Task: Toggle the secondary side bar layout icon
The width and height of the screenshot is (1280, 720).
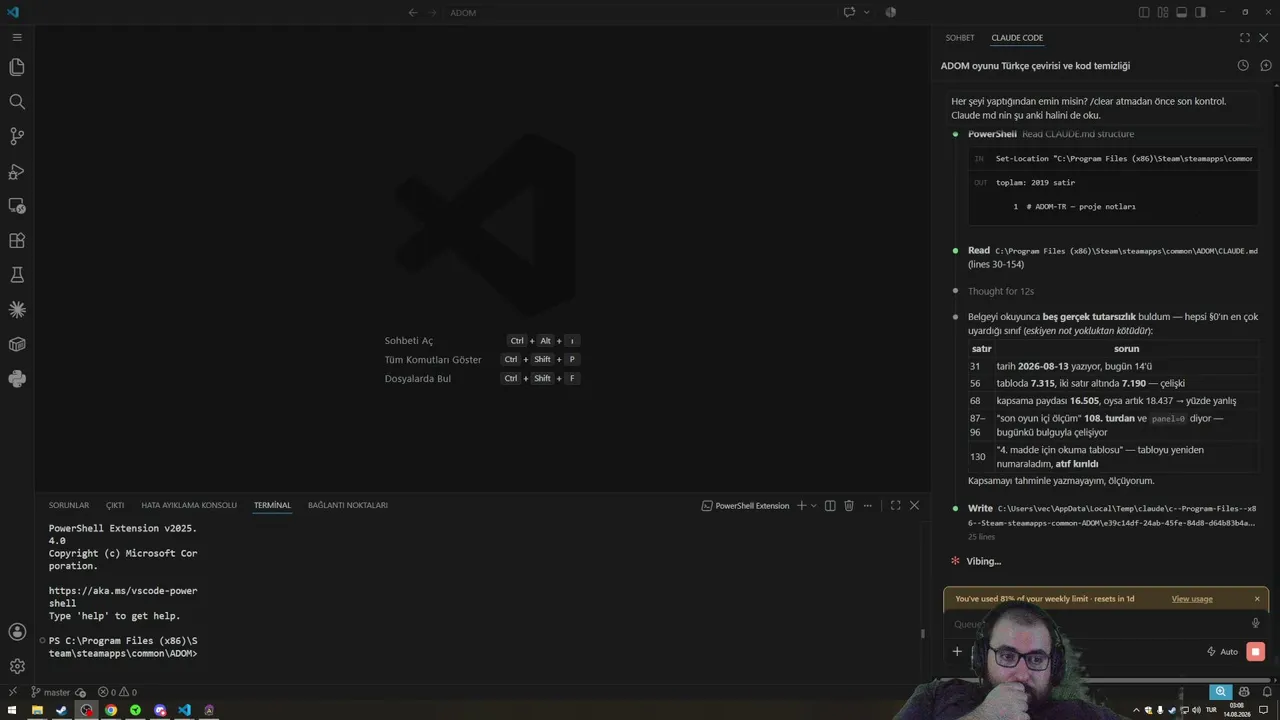Action: click(x=1200, y=12)
